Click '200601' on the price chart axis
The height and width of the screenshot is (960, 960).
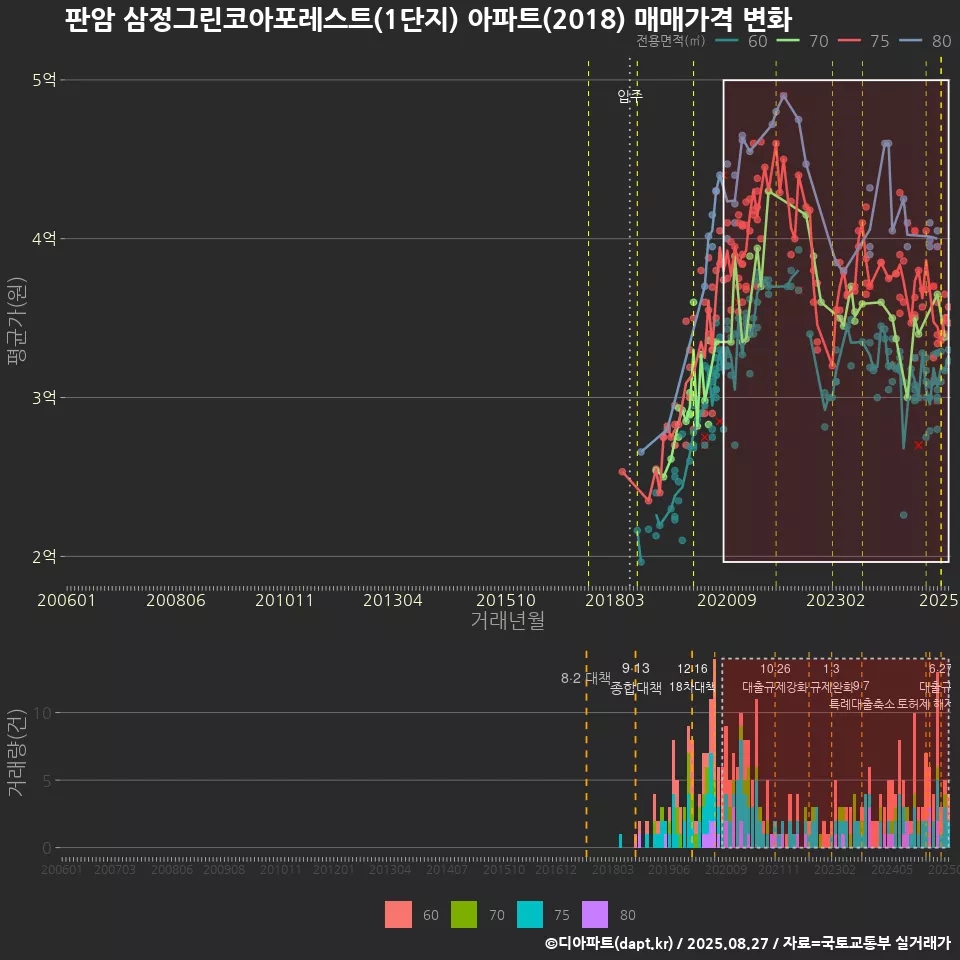click(66, 600)
